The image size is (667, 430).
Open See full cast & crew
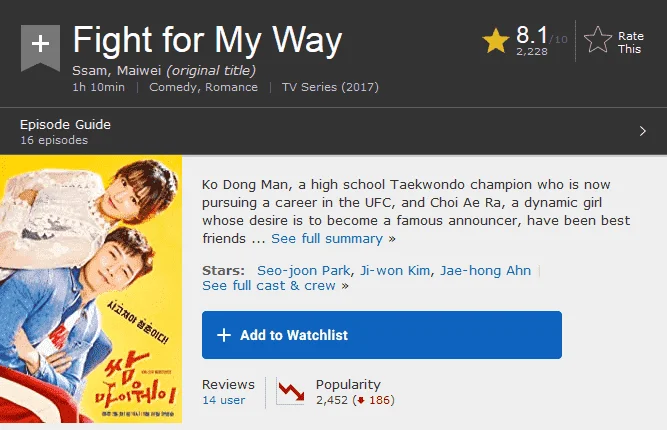point(269,285)
